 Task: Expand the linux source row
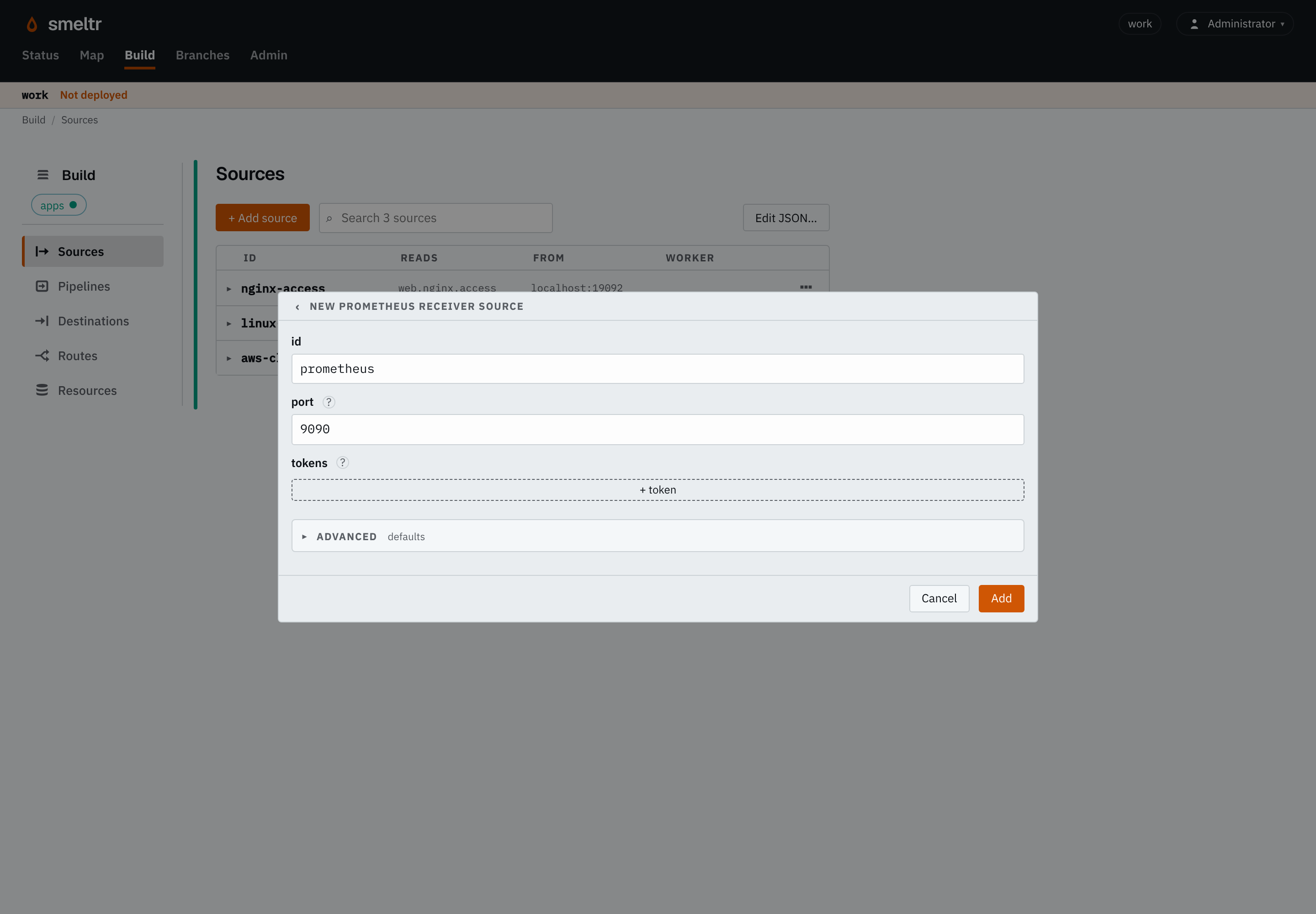[229, 324]
